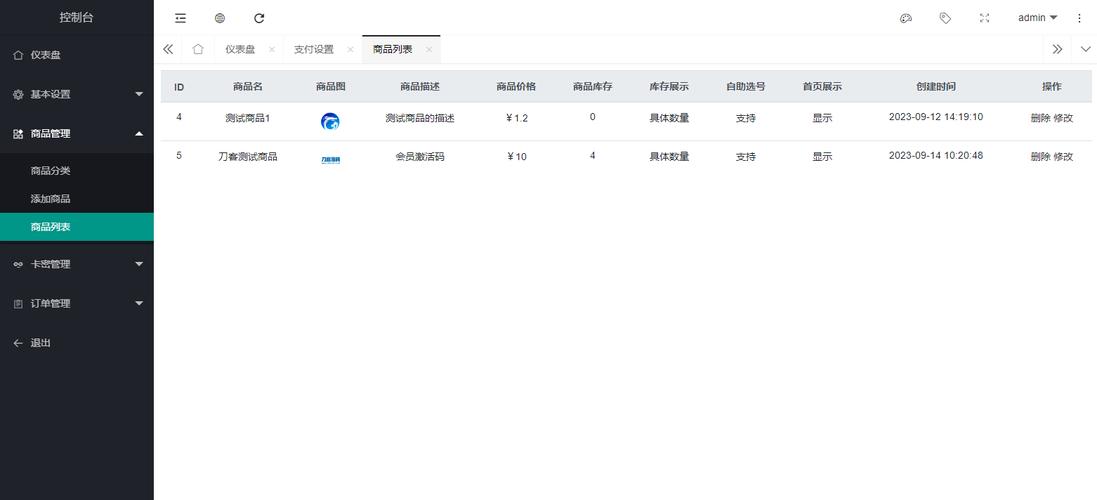This screenshot has height=500, width=1097.
Task: Click the date 2023-09-12 14:19:10
Action: tap(936, 117)
